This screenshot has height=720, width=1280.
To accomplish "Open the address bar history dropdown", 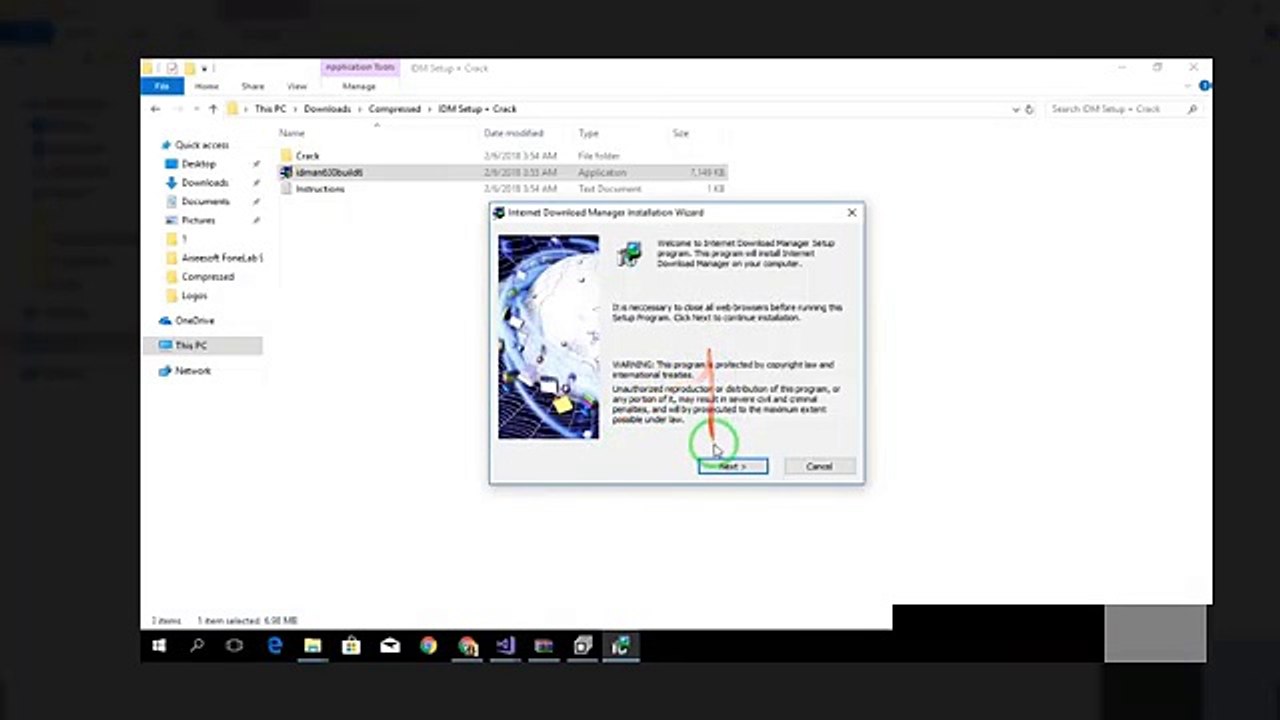I will 1016,109.
